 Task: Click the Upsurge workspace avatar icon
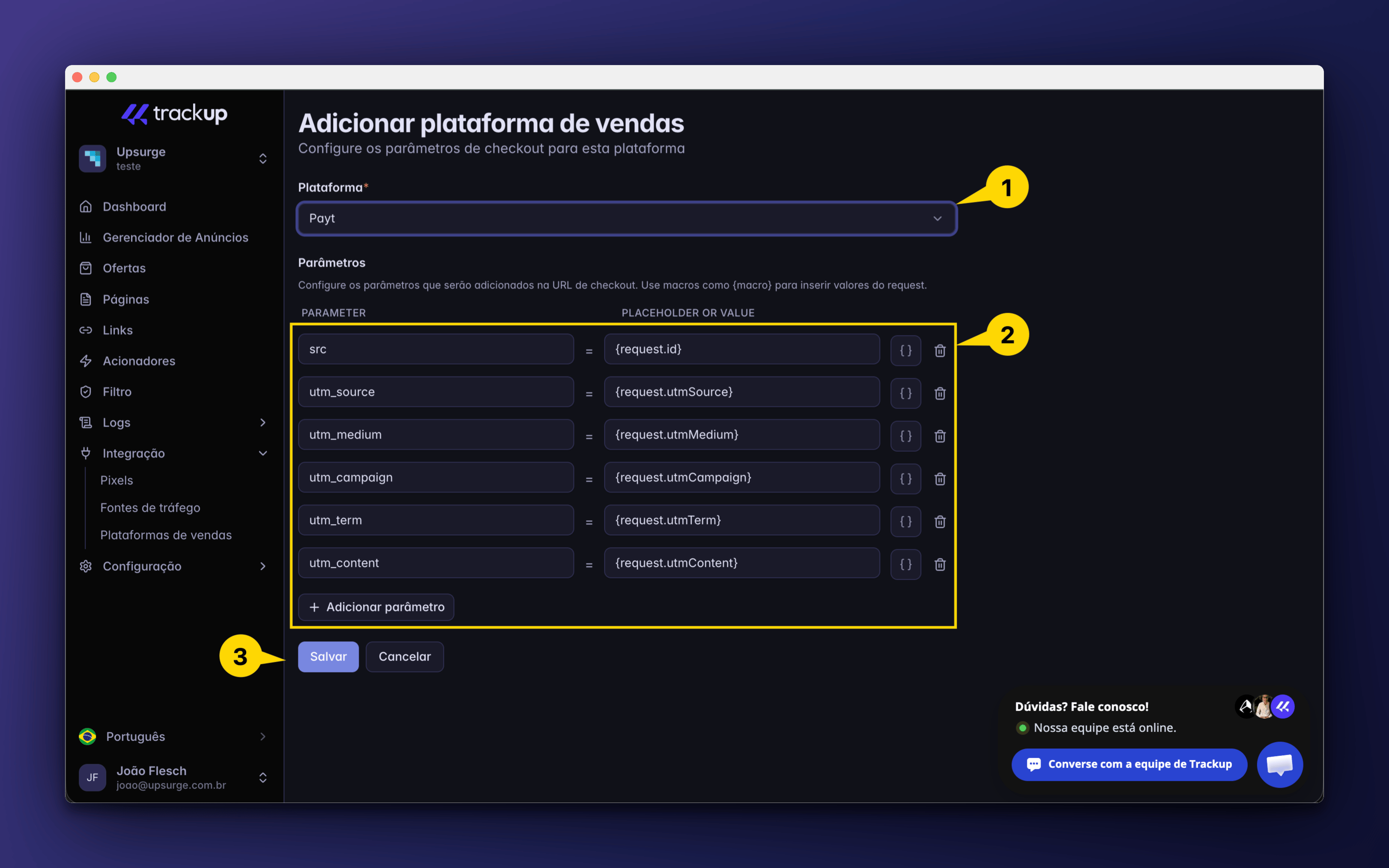tap(92, 158)
